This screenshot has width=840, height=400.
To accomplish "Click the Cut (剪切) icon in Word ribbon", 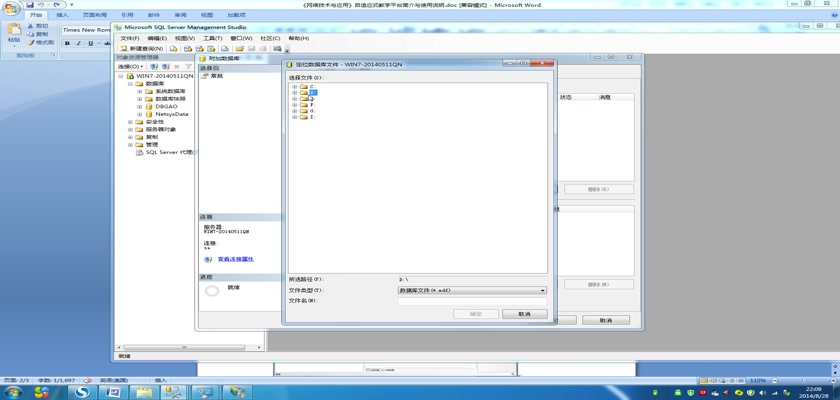I will (x=30, y=26).
